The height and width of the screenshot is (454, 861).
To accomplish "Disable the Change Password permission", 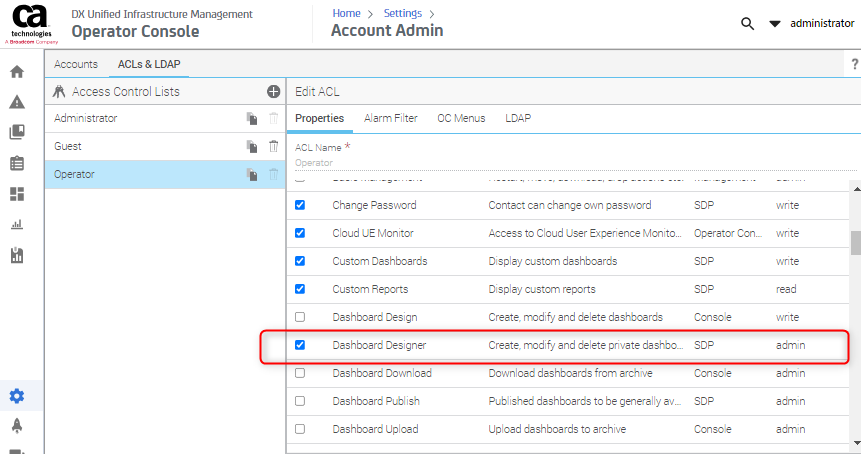I will (301, 205).
